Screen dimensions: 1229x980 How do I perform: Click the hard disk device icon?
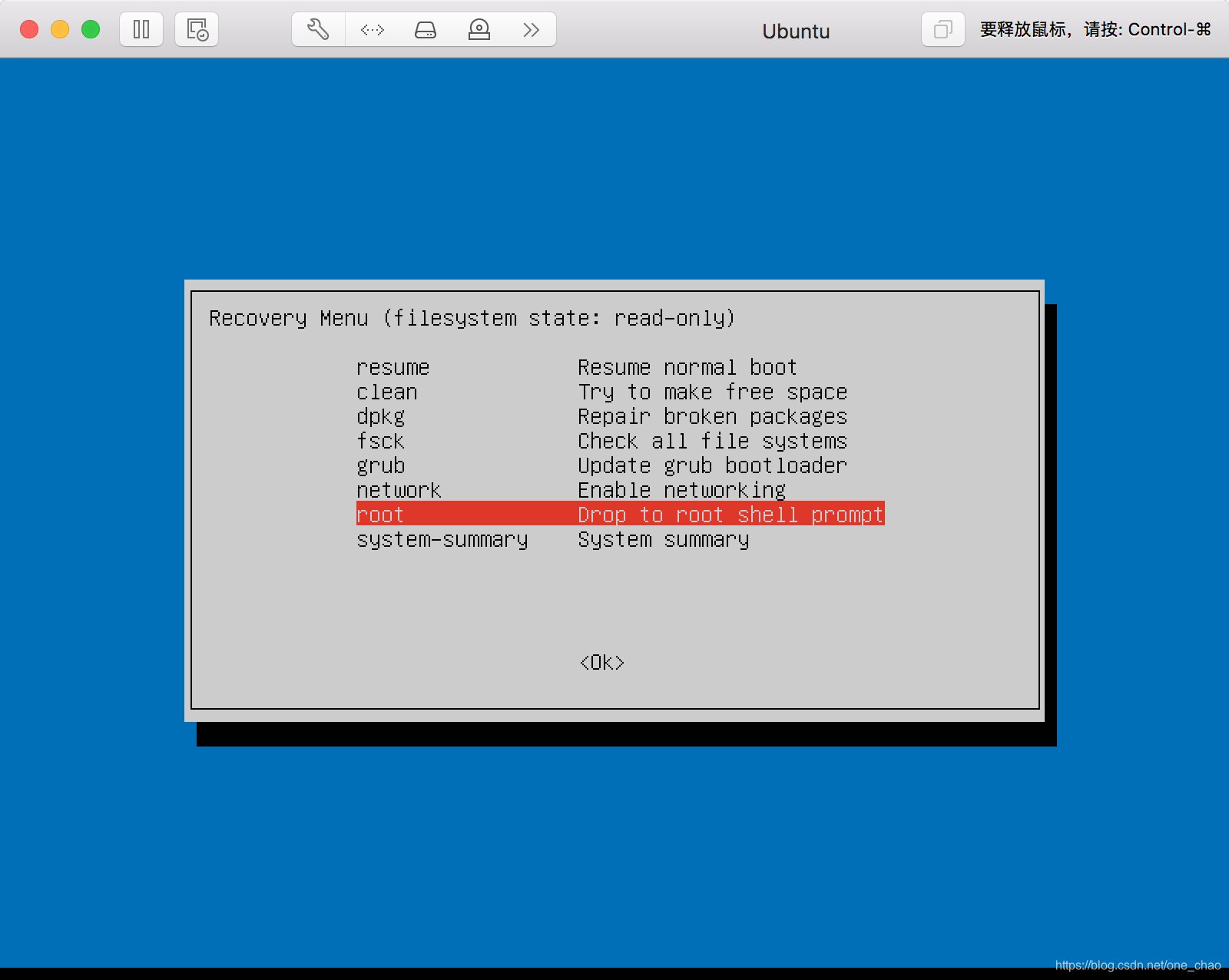(x=426, y=30)
